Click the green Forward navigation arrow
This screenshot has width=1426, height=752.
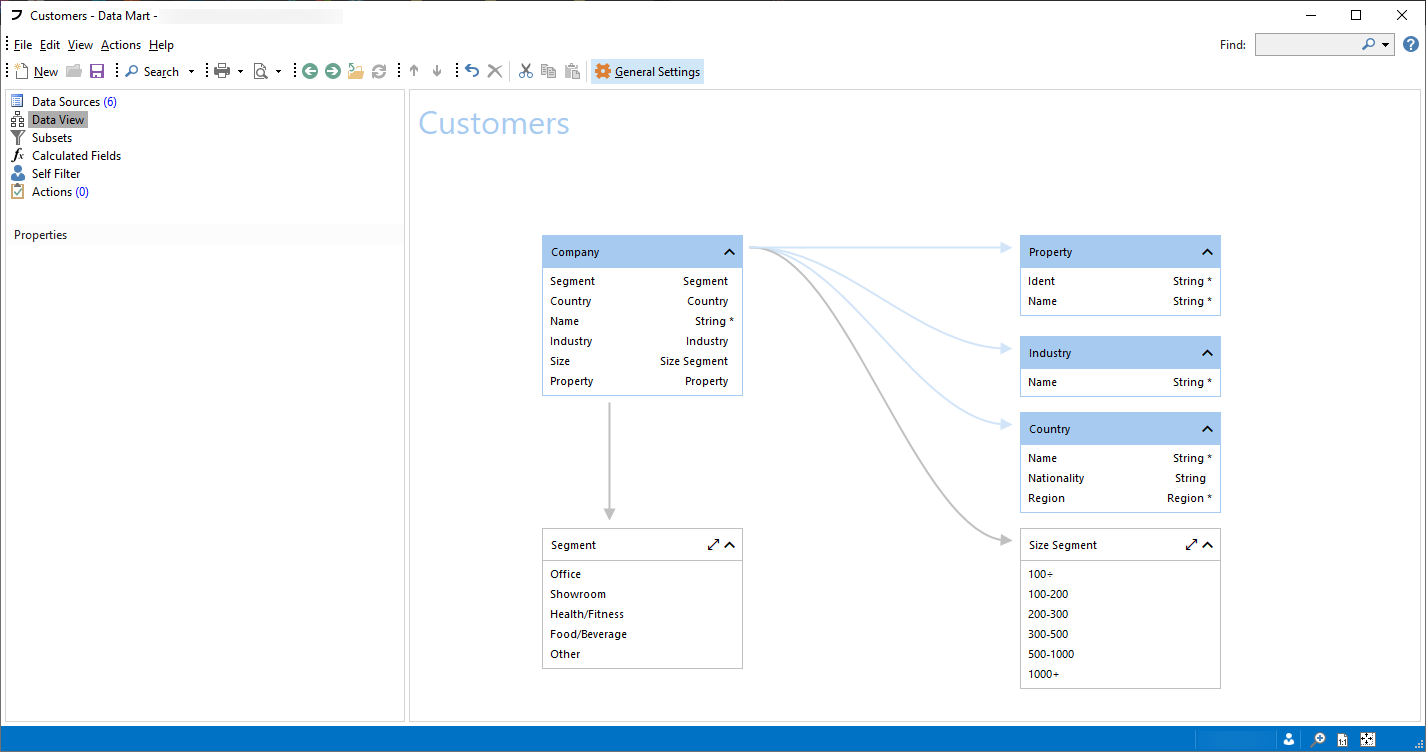[x=333, y=71]
